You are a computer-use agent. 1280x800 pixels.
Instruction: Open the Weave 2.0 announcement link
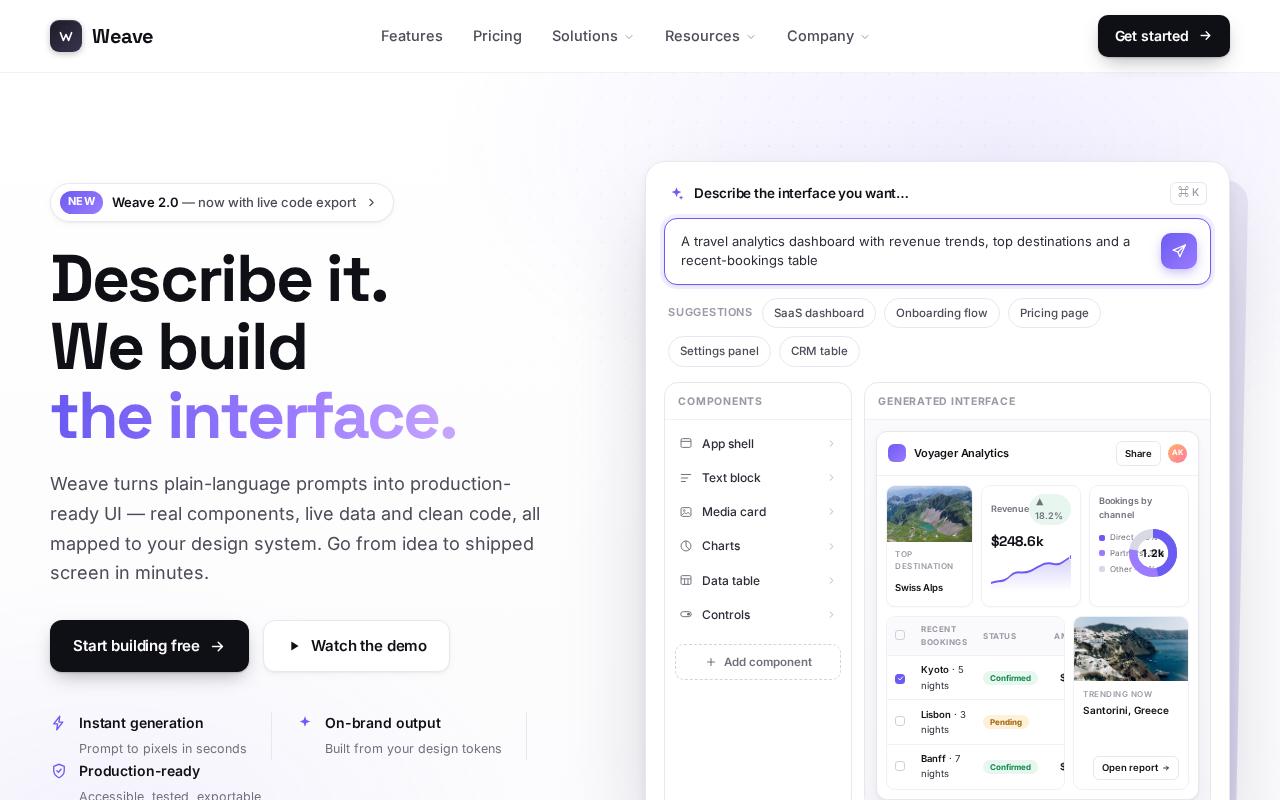[222, 202]
